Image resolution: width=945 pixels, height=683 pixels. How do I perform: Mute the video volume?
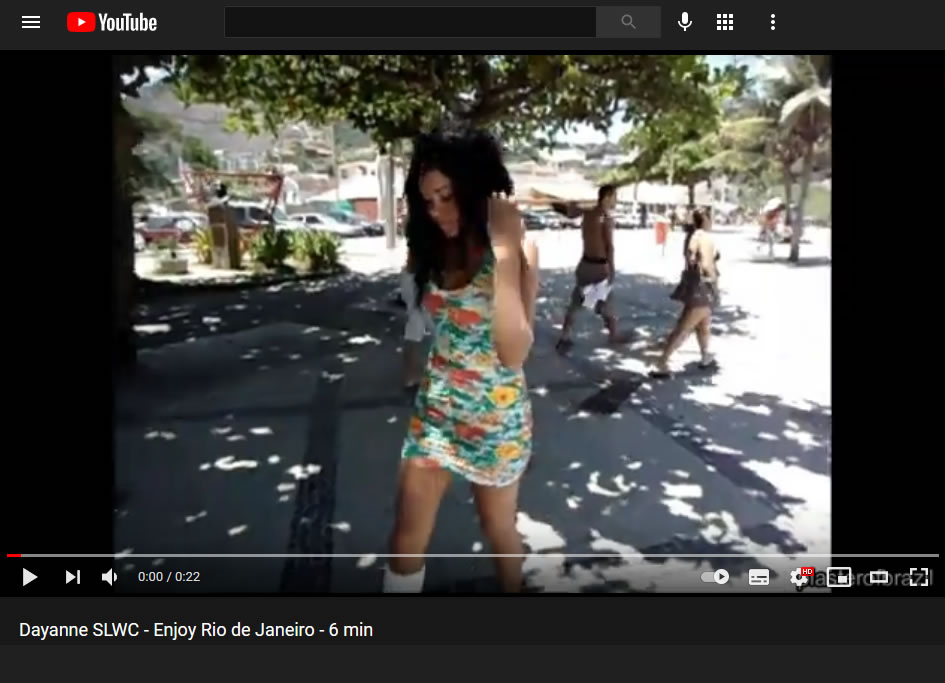tap(110, 577)
